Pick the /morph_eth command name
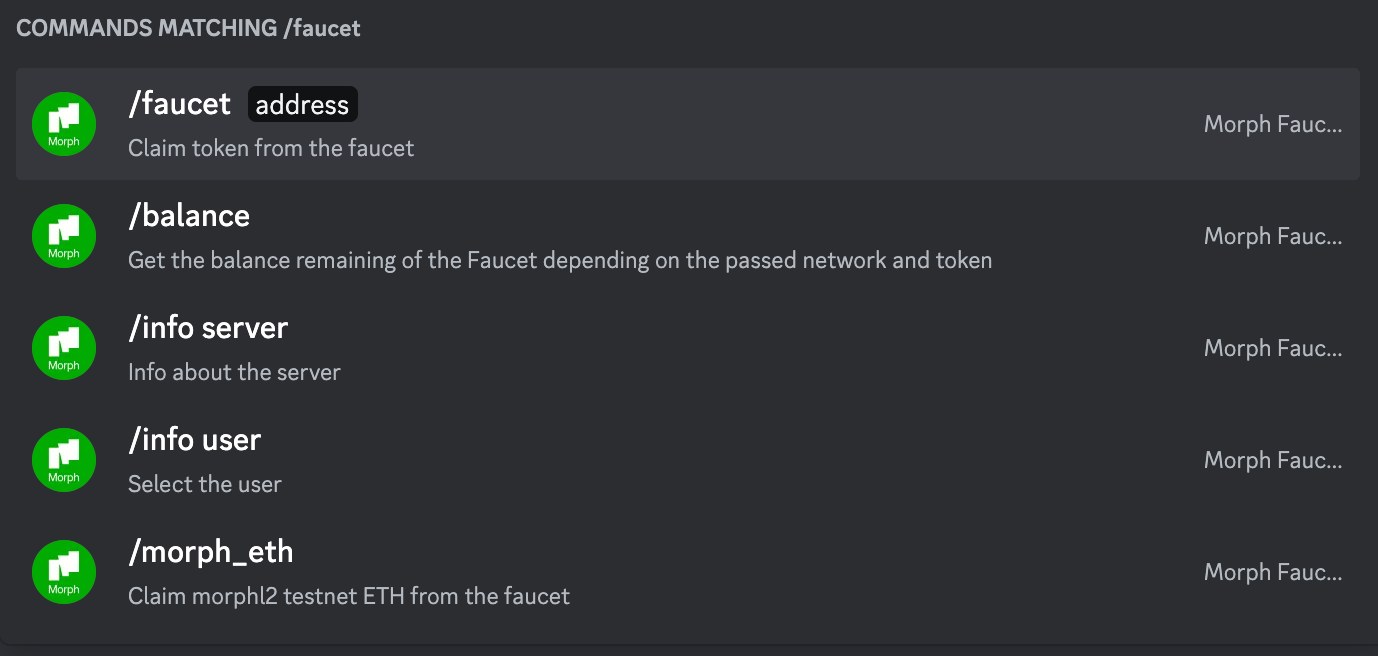1378x656 pixels. click(x=210, y=552)
